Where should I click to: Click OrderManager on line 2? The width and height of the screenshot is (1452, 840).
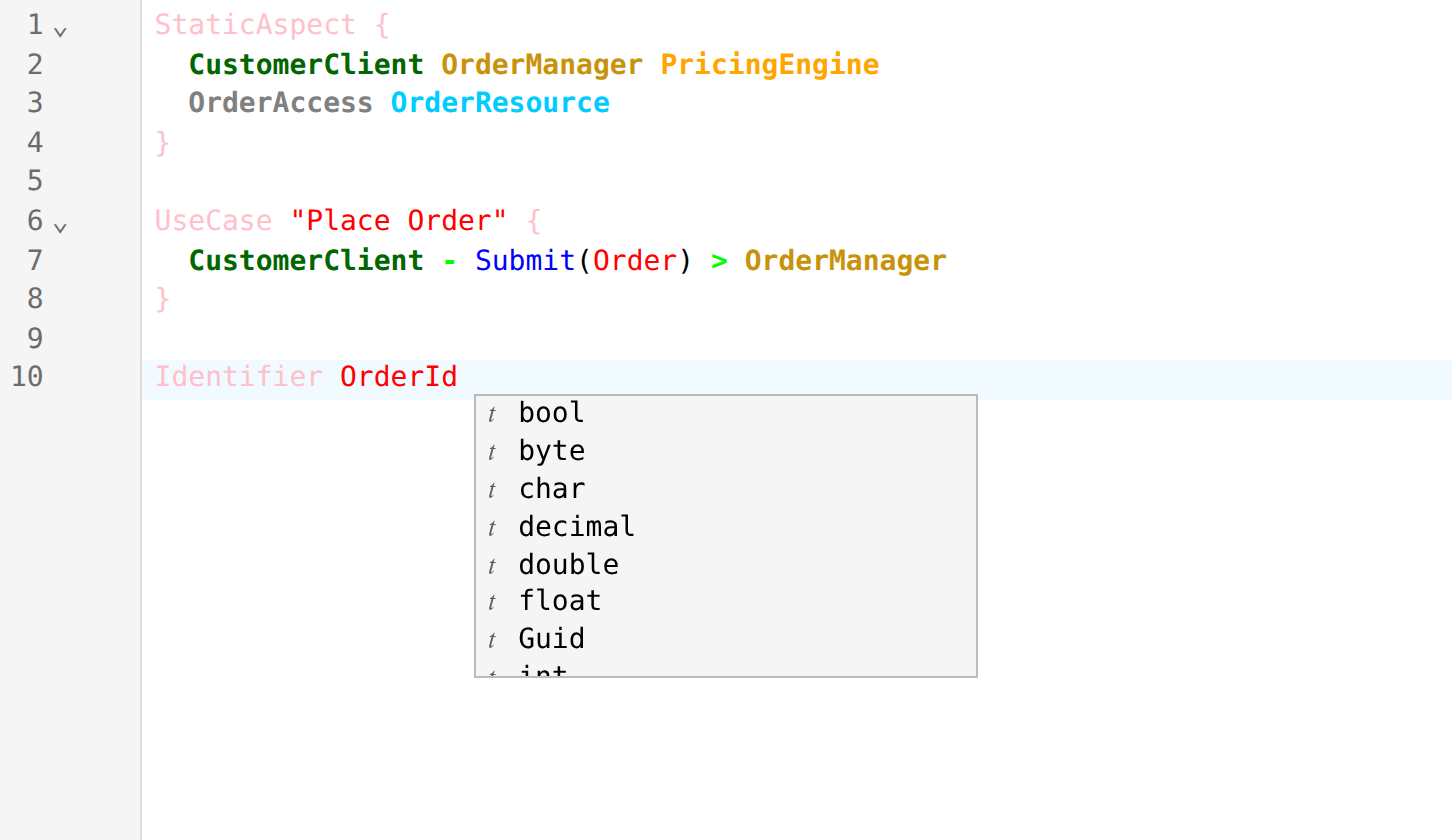coord(542,64)
